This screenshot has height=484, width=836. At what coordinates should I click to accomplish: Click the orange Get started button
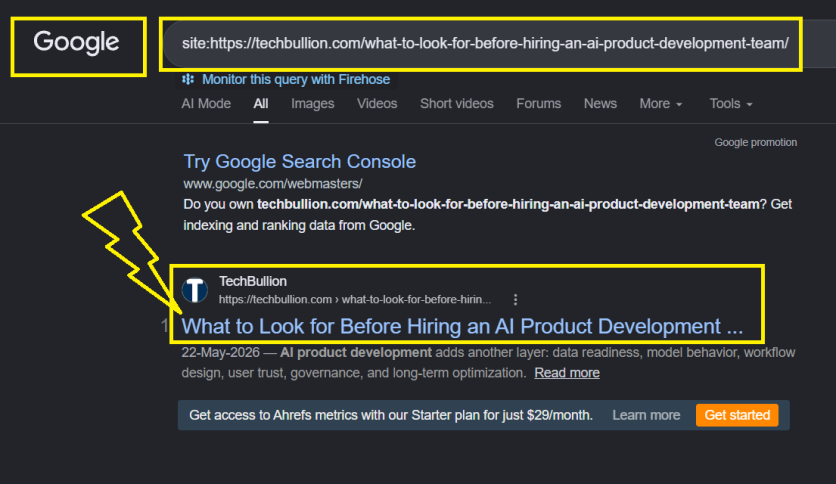pyautogui.click(x=737, y=415)
